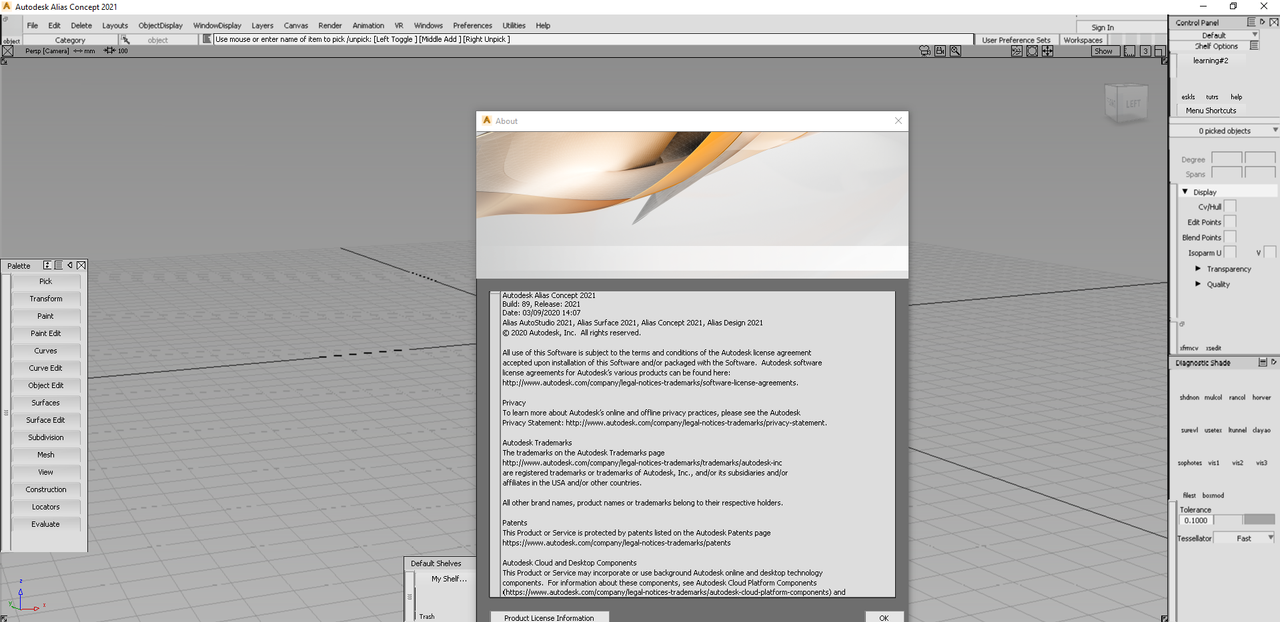Click the clayao diagnostic shade icon
This screenshot has height=622, width=1280.
[x=1261, y=430]
